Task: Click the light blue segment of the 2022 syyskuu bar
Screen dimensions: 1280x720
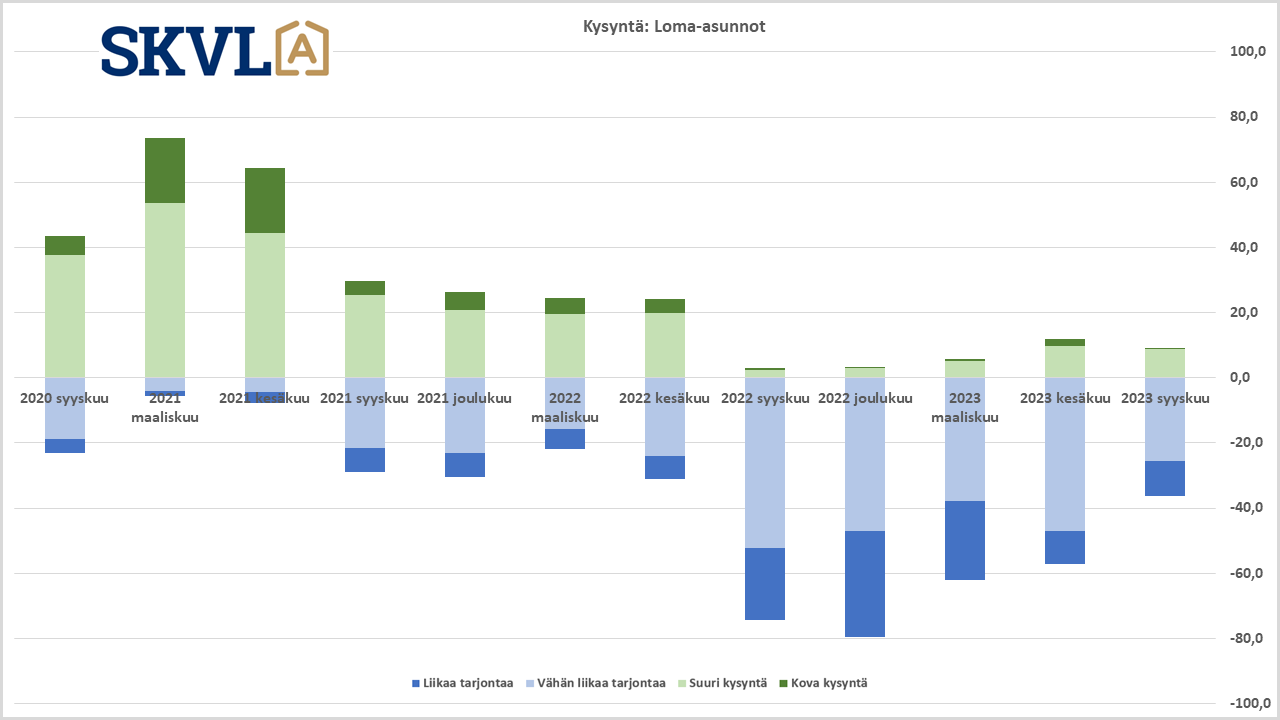Action: [765, 463]
